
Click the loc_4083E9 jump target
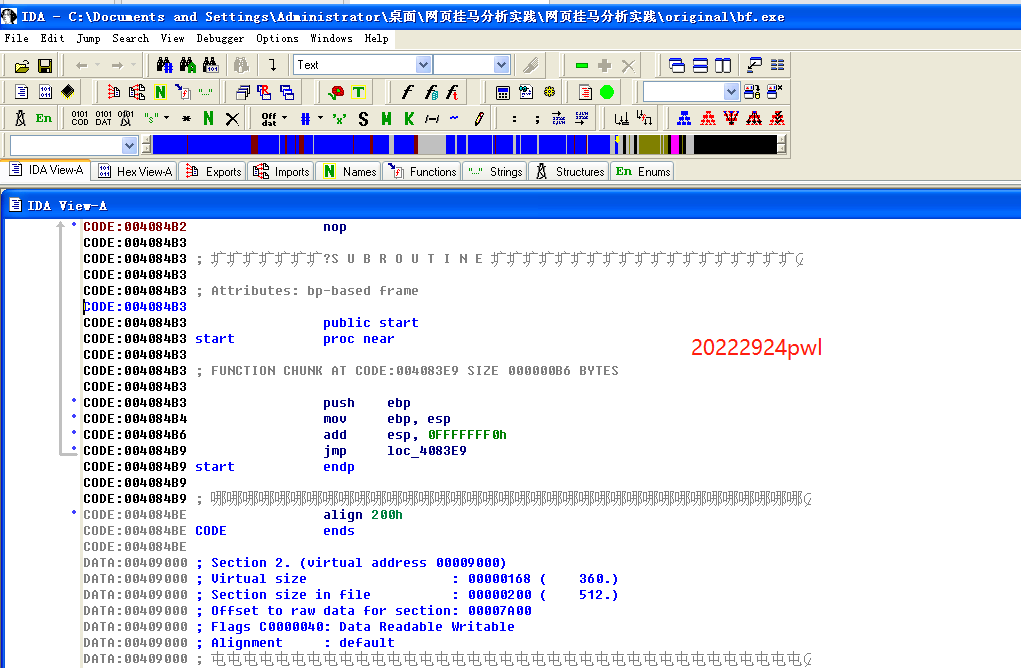tap(426, 451)
